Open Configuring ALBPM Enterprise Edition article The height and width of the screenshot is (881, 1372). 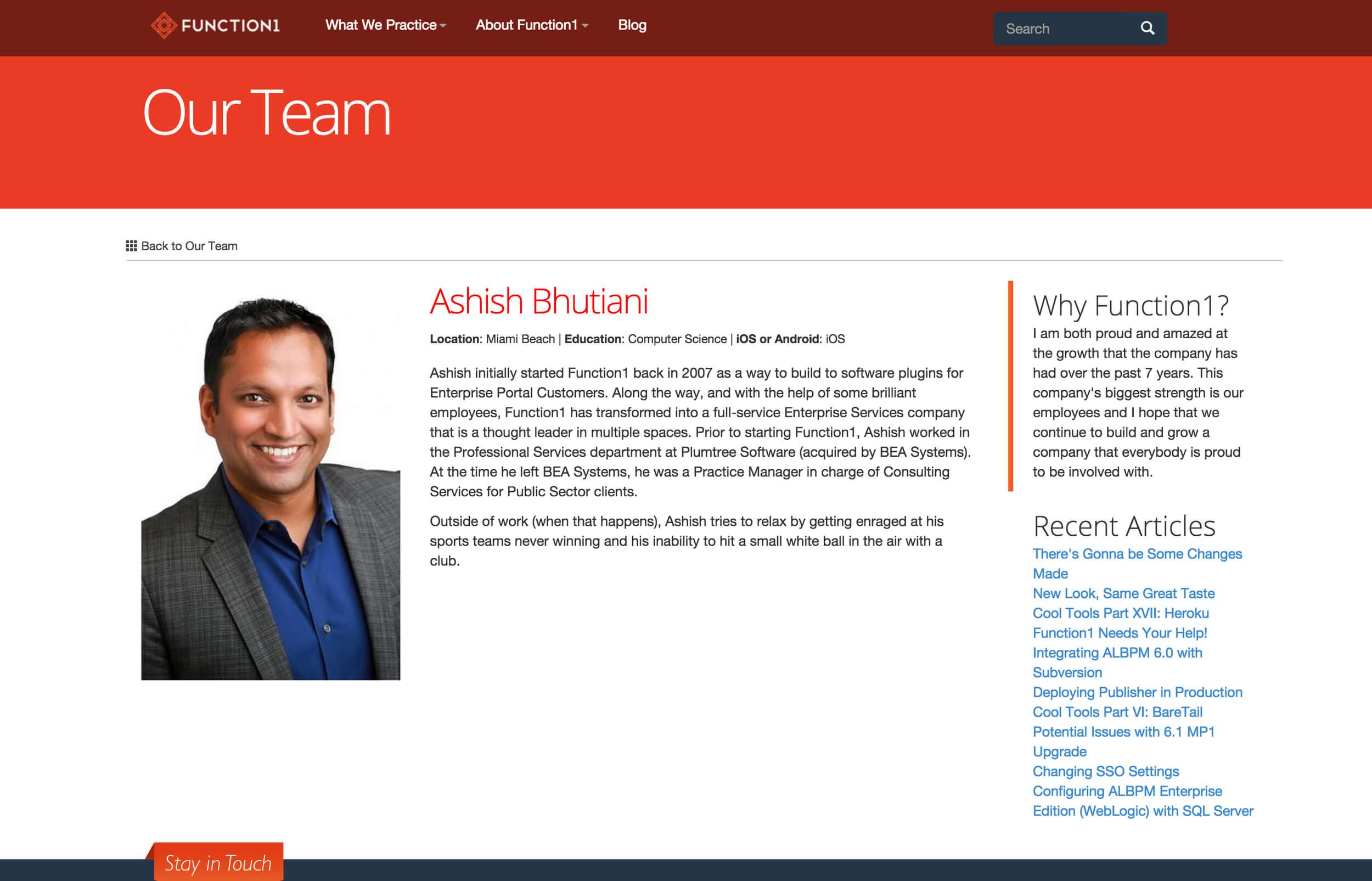click(x=1143, y=801)
